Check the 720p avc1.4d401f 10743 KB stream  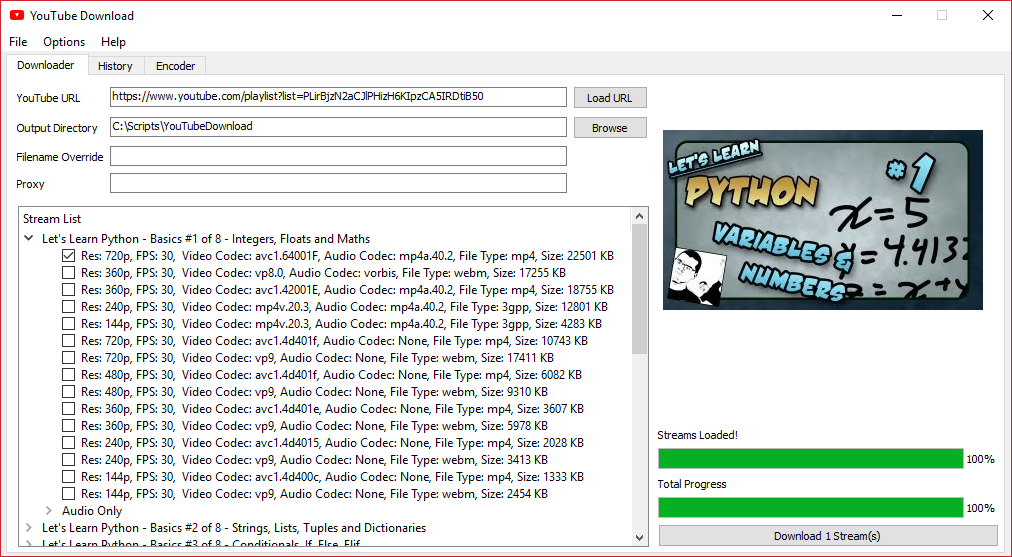coord(68,341)
